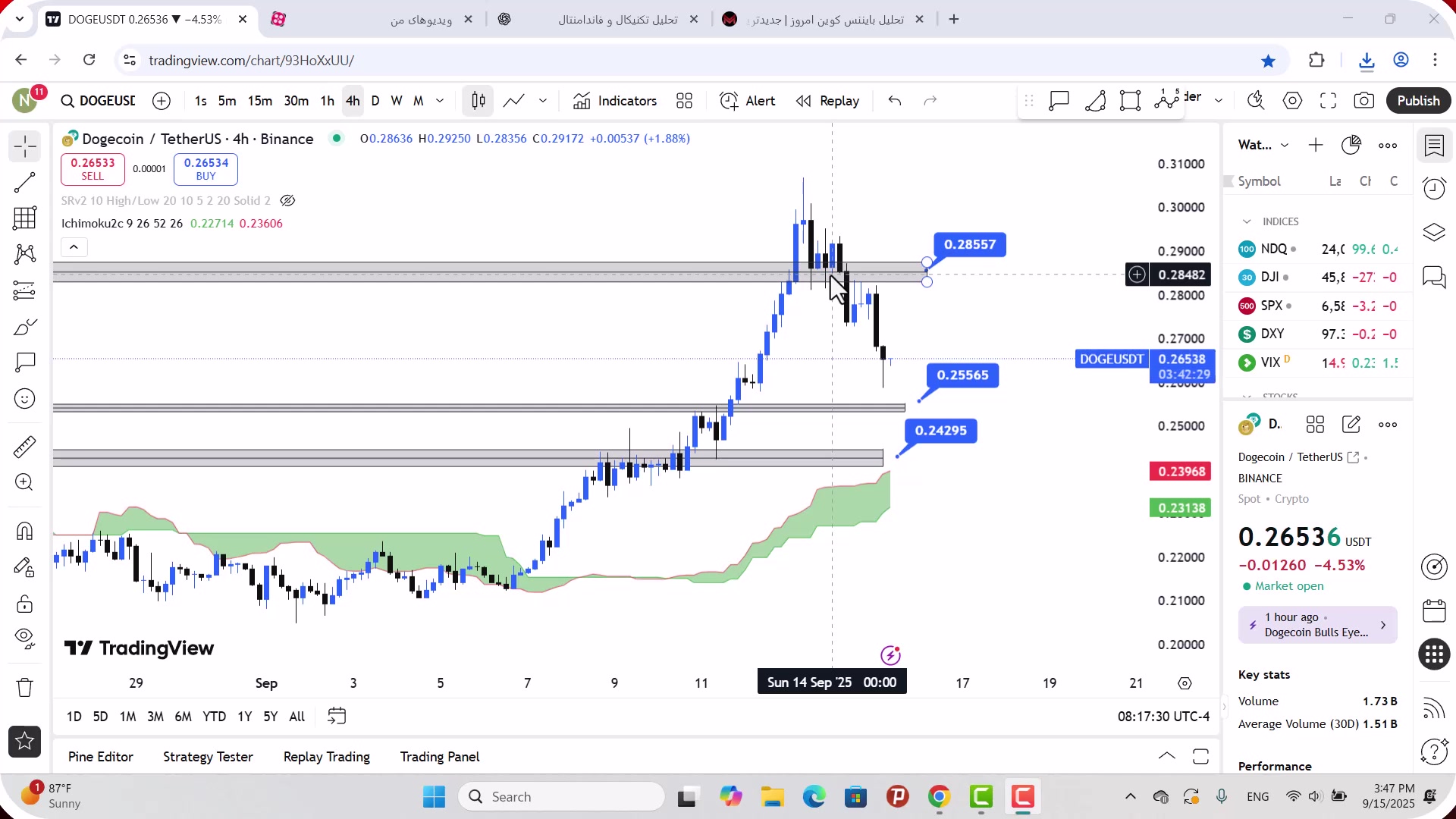Open Chrome from the Windows taskbar
This screenshot has height=819, width=1456.
[939, 797]
